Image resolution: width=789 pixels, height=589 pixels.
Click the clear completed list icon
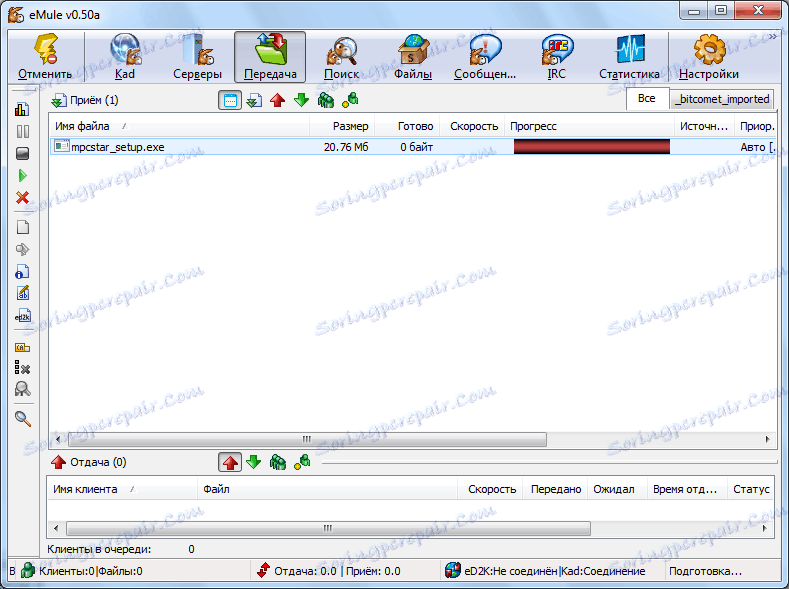tap(22, 368)
